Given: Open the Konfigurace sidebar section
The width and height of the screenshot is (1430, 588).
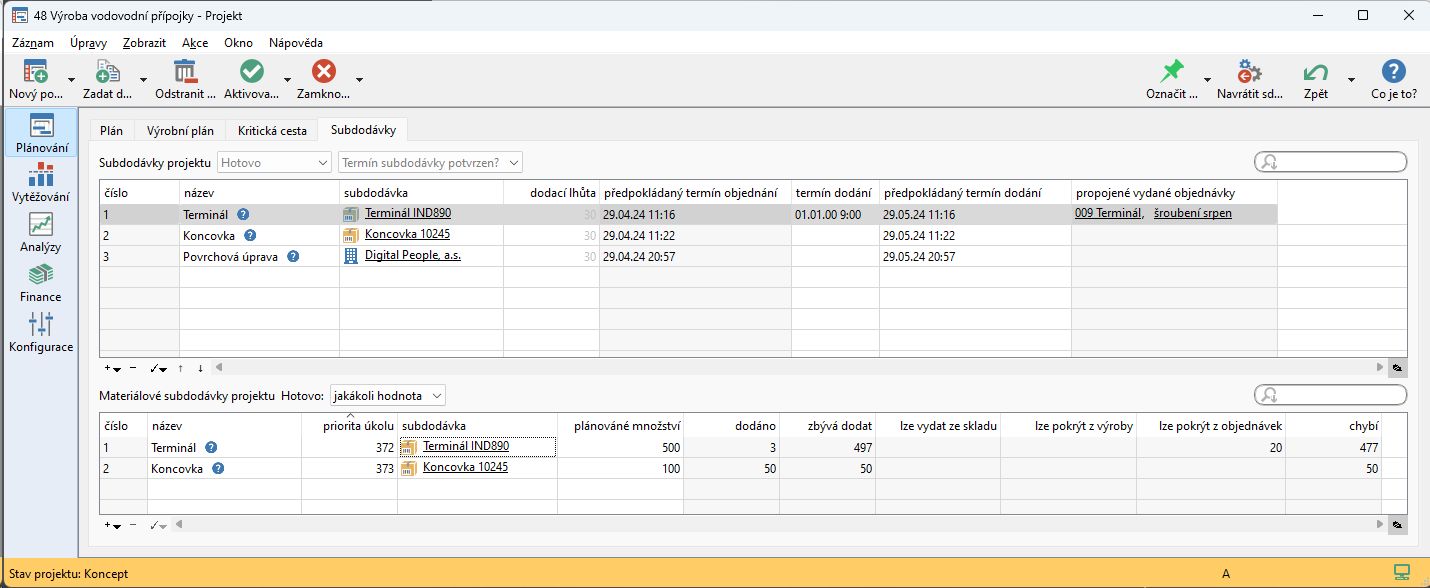Looking at the screenshot, I should point(40,333).
